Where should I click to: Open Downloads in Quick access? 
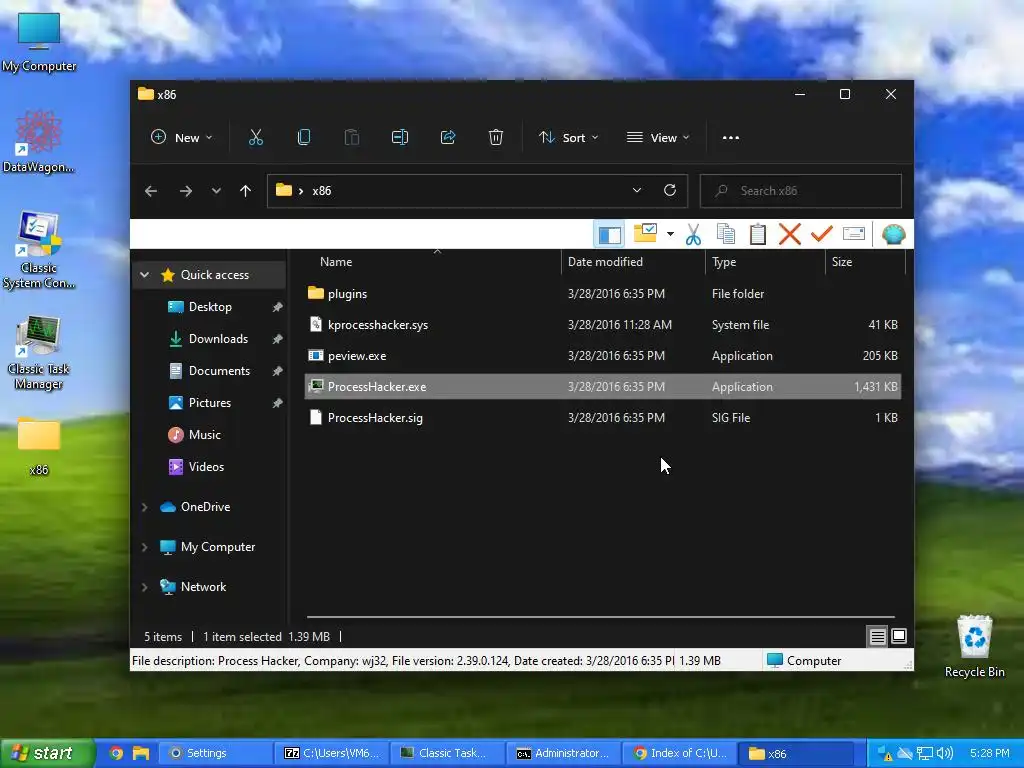tap(218, 339)
